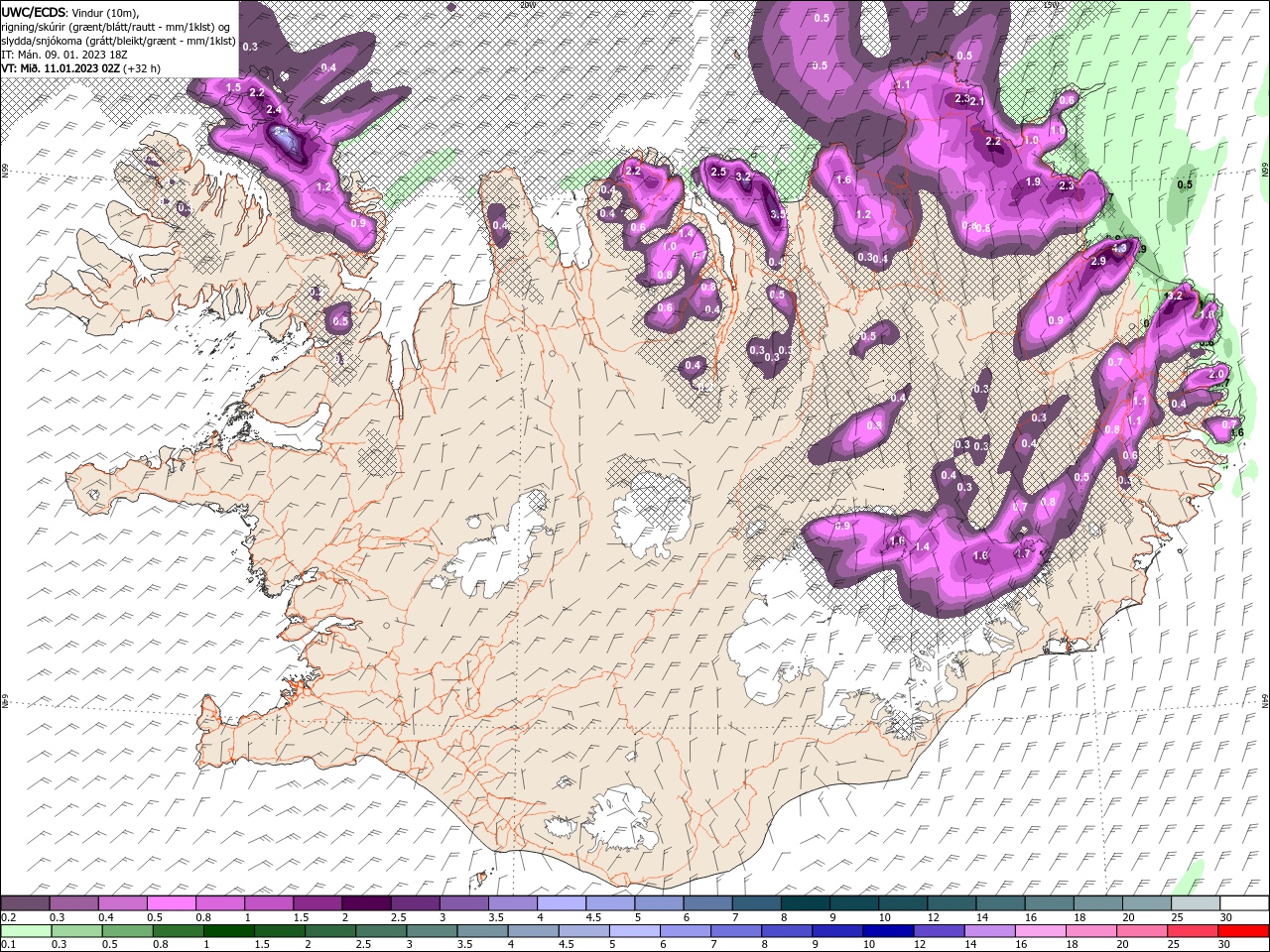
Task: Click the 3.2 snowfall value on the map
Action: (x=743, y=178)
